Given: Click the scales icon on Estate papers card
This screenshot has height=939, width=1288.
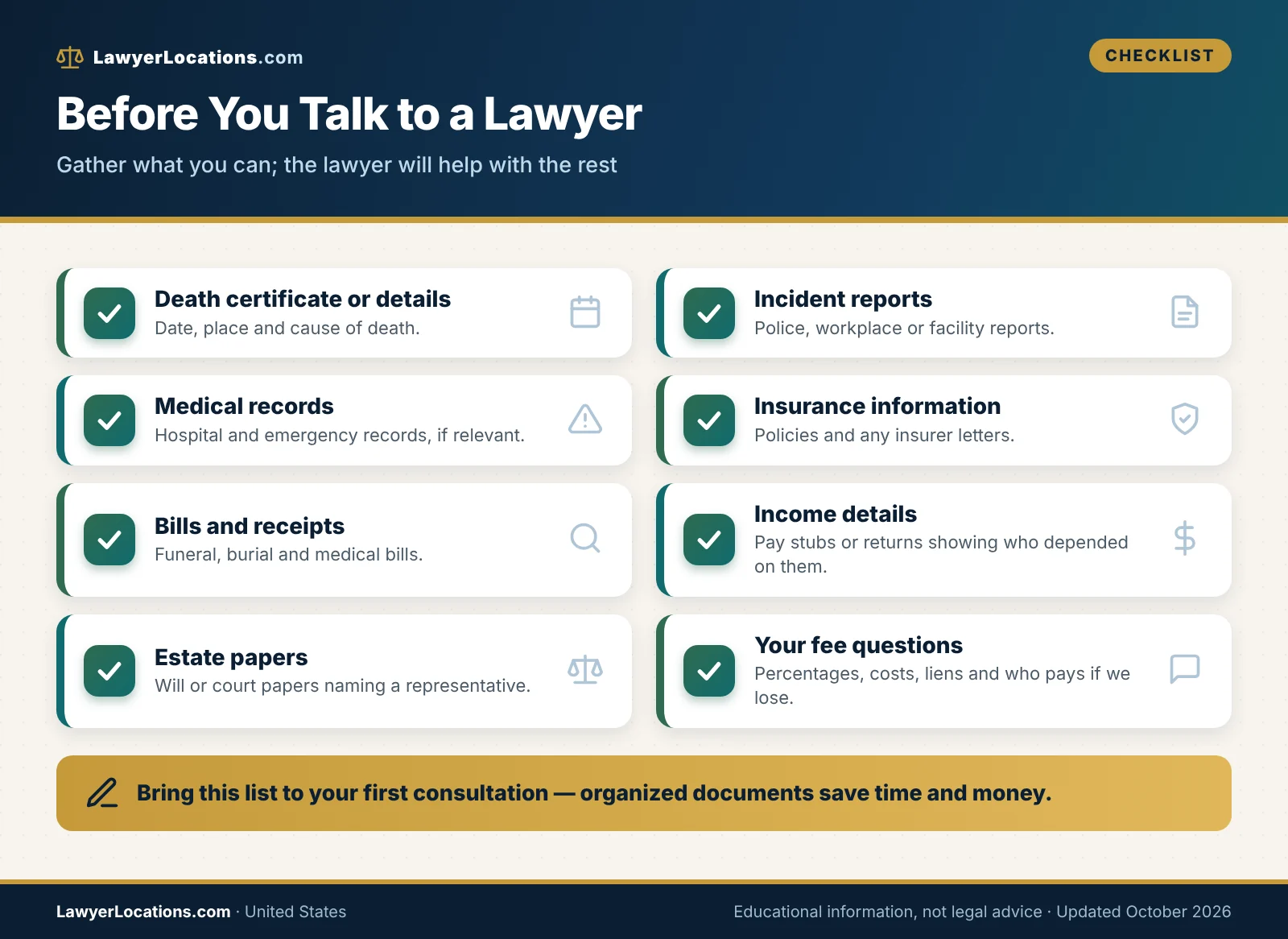Looking at the screenshot, I should click(x=585, y=670).
